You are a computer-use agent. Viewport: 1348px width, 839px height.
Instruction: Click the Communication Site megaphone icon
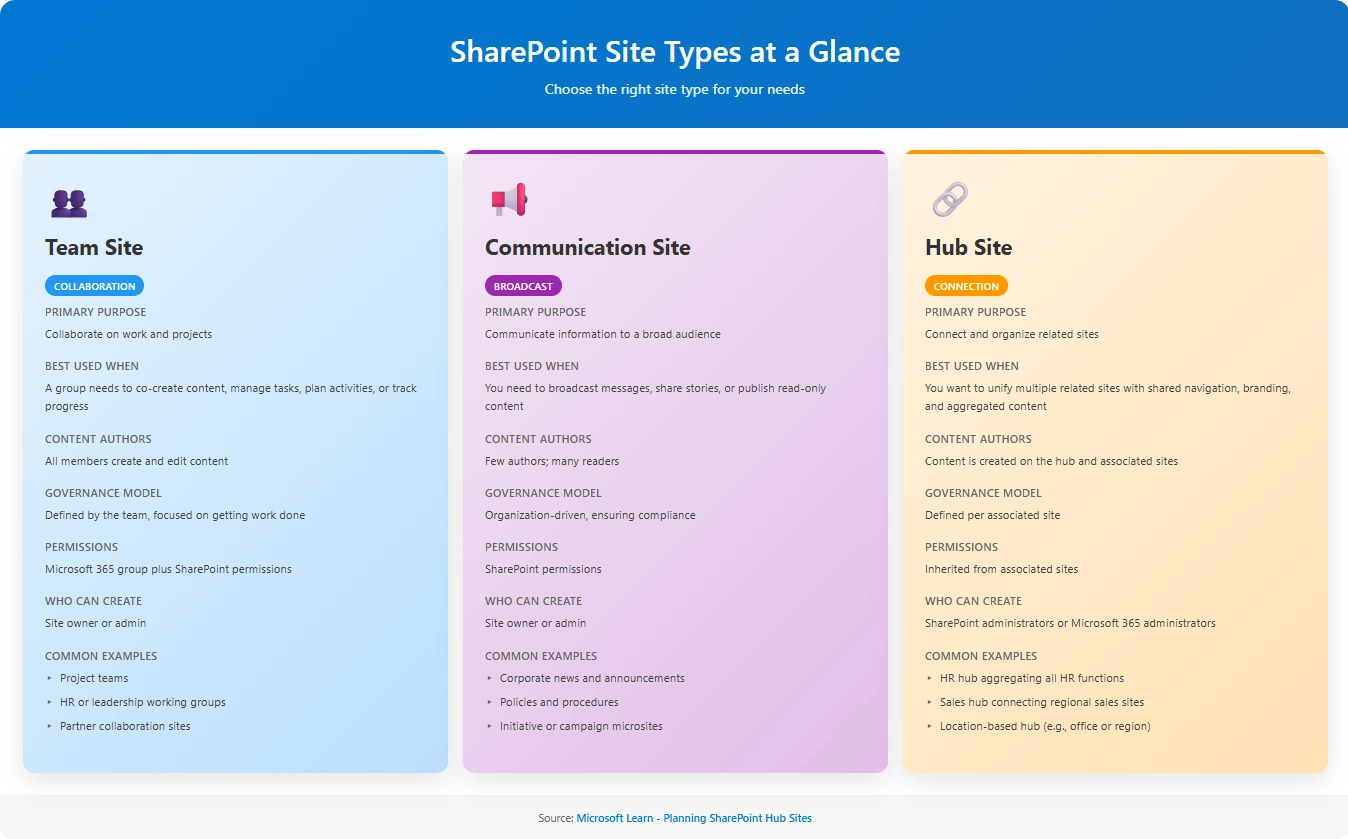[x=509, y=200]
